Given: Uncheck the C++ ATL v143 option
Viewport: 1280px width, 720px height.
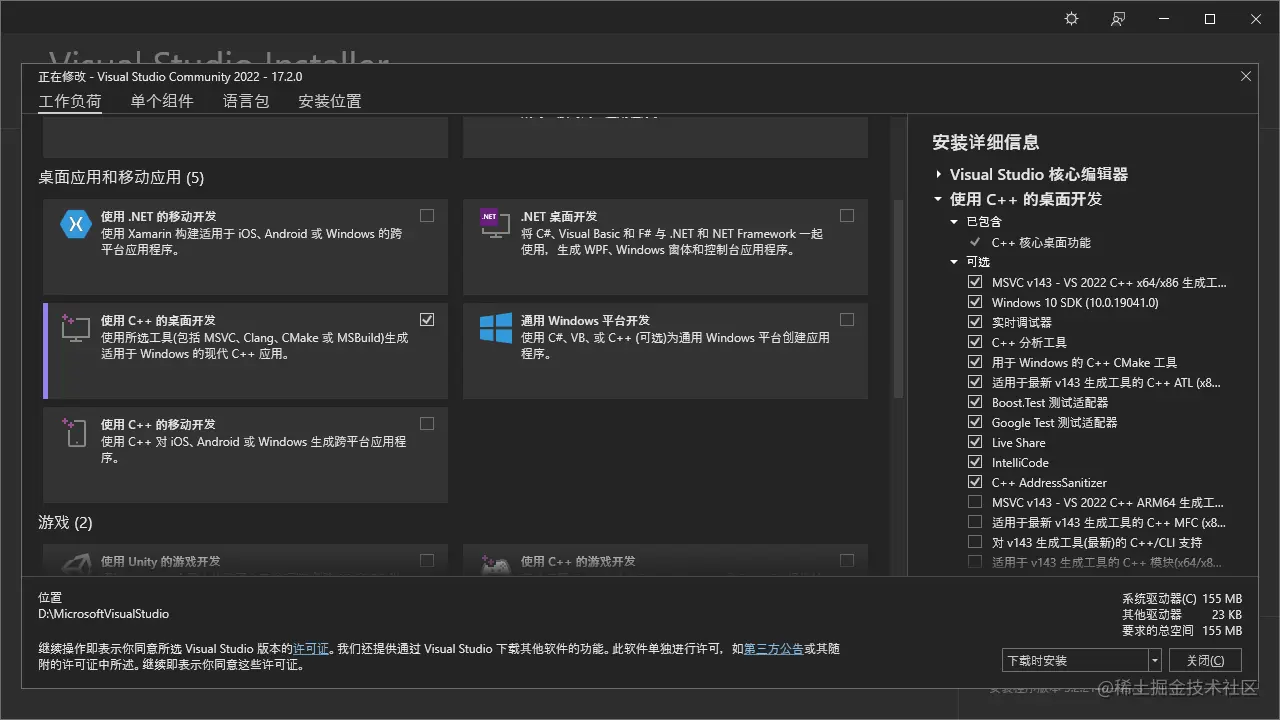Looking at the screenshot, I should (975, 382).
